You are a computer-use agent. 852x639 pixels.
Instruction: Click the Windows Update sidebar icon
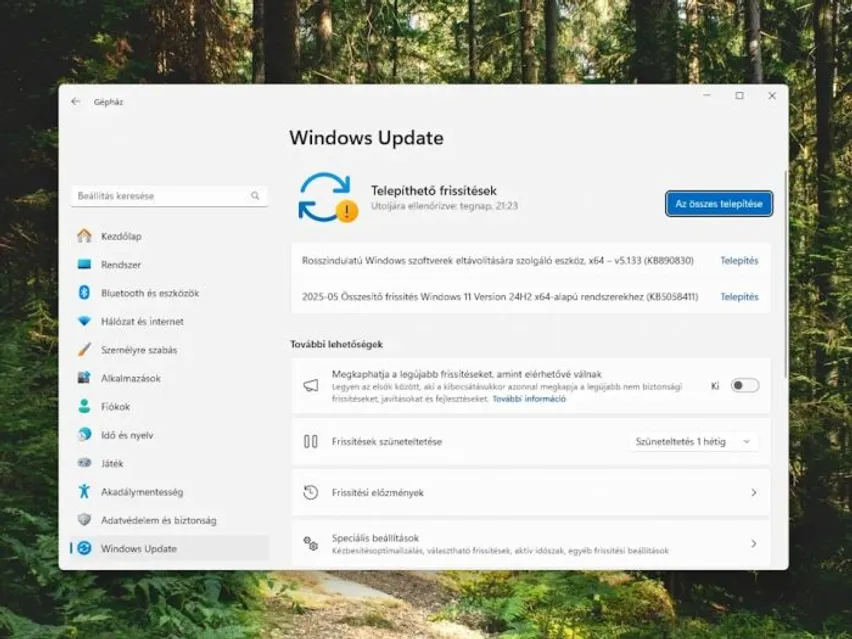(x=84, y=548)
